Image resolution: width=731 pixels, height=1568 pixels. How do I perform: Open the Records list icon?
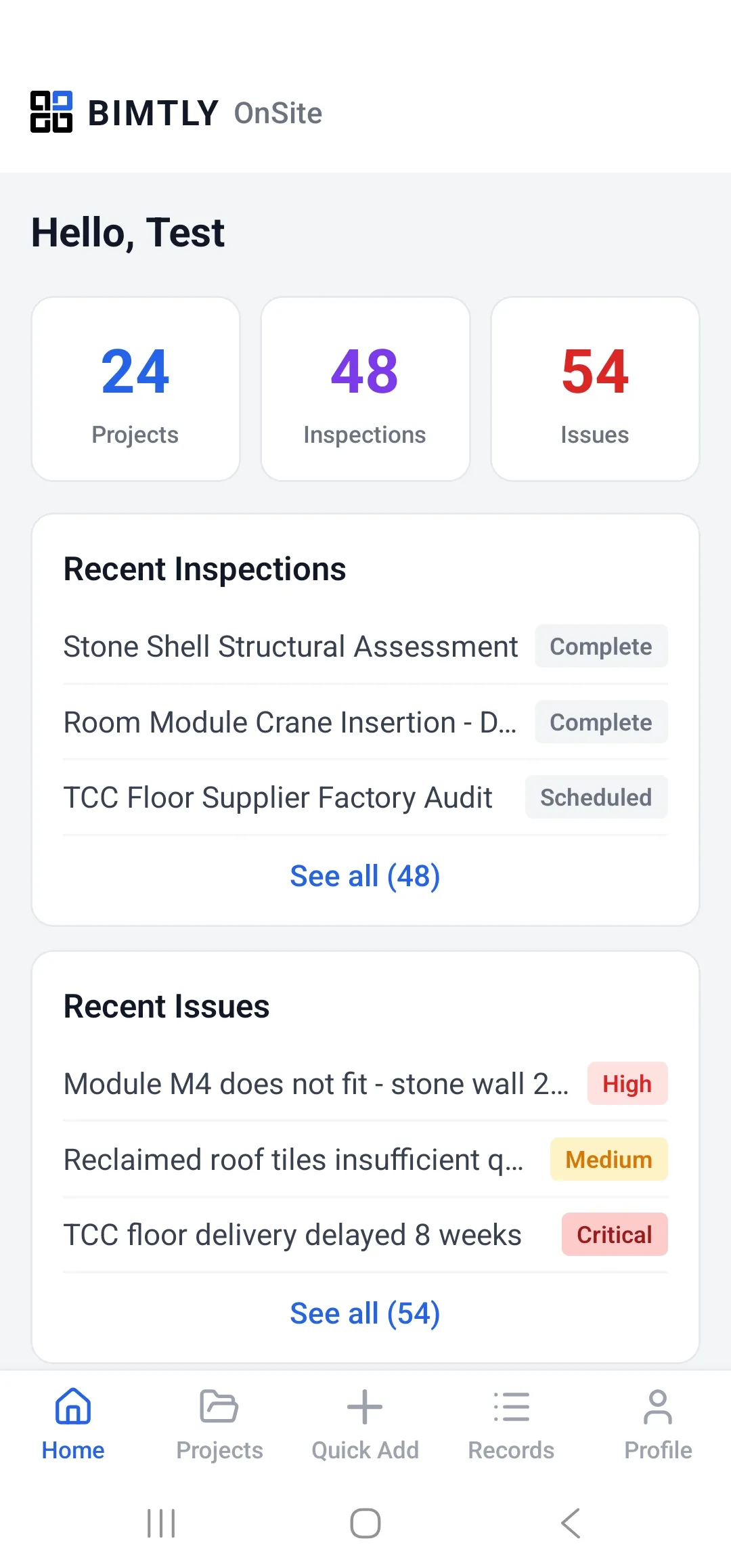click(x=511, y=1407)
